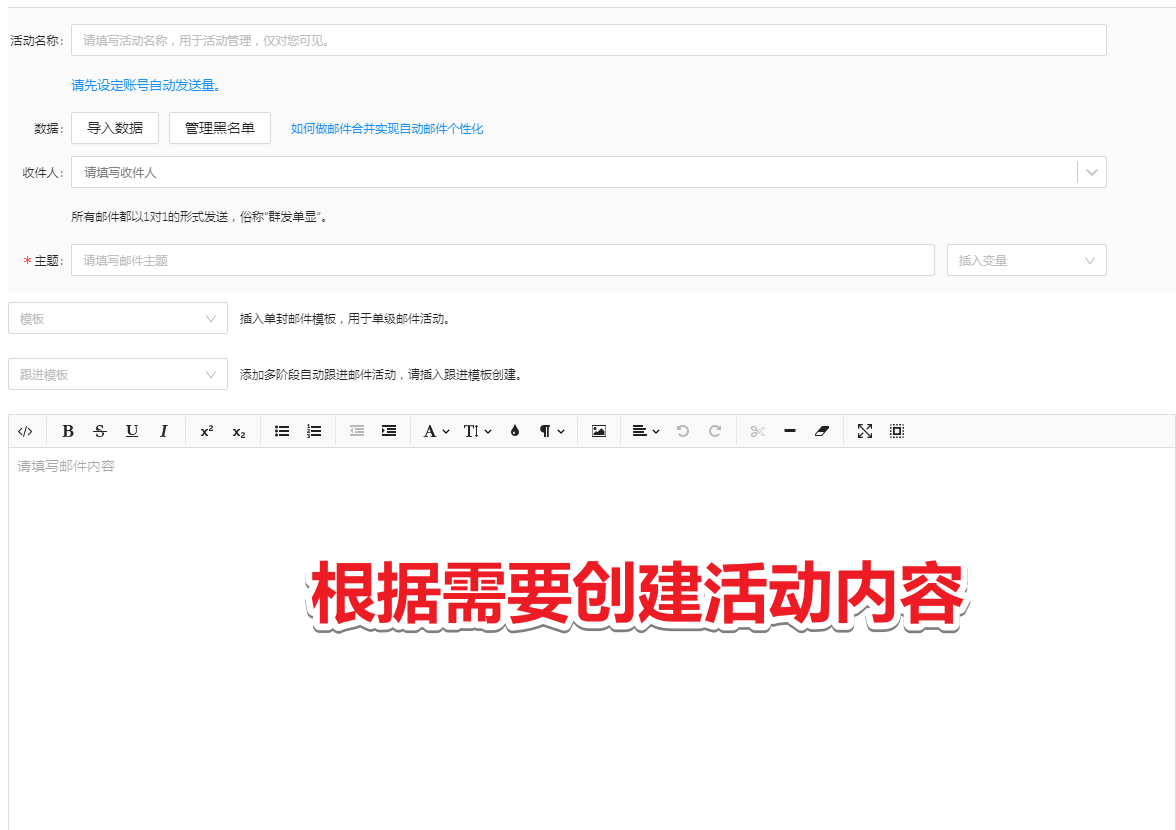The image size is (1176, 830).
Task: Open 如何做邮件合并实现自动邮件个性化 link
Action: pyautogui.click(x=387, y=129)
